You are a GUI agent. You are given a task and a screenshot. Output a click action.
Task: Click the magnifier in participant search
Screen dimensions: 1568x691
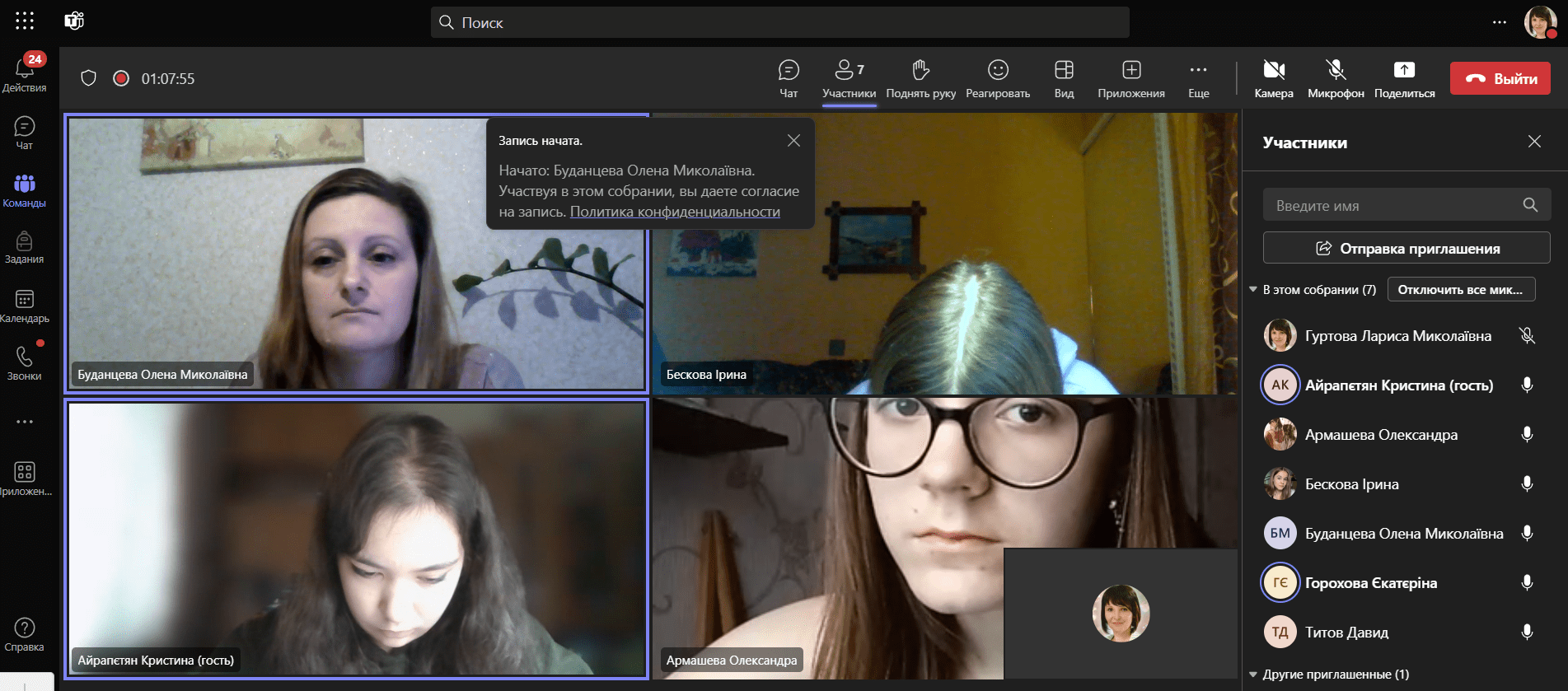pos(1530,205)
